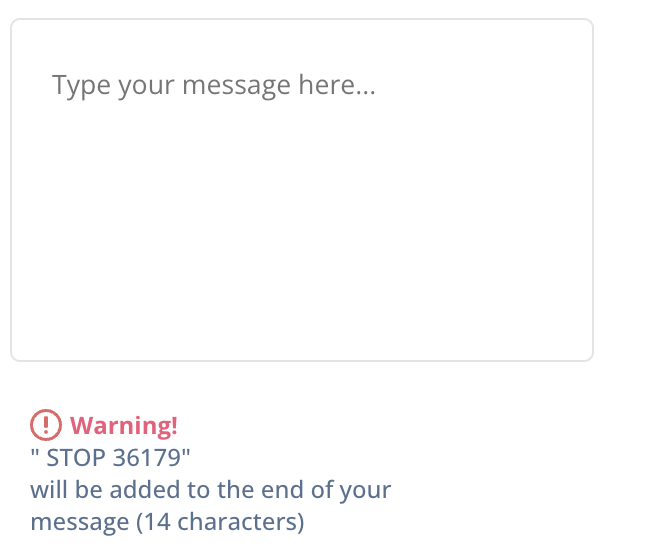Click the word 'here...' in the placeholder
The height and width of the screenshot is (546, 646).
tap(337, 84)
